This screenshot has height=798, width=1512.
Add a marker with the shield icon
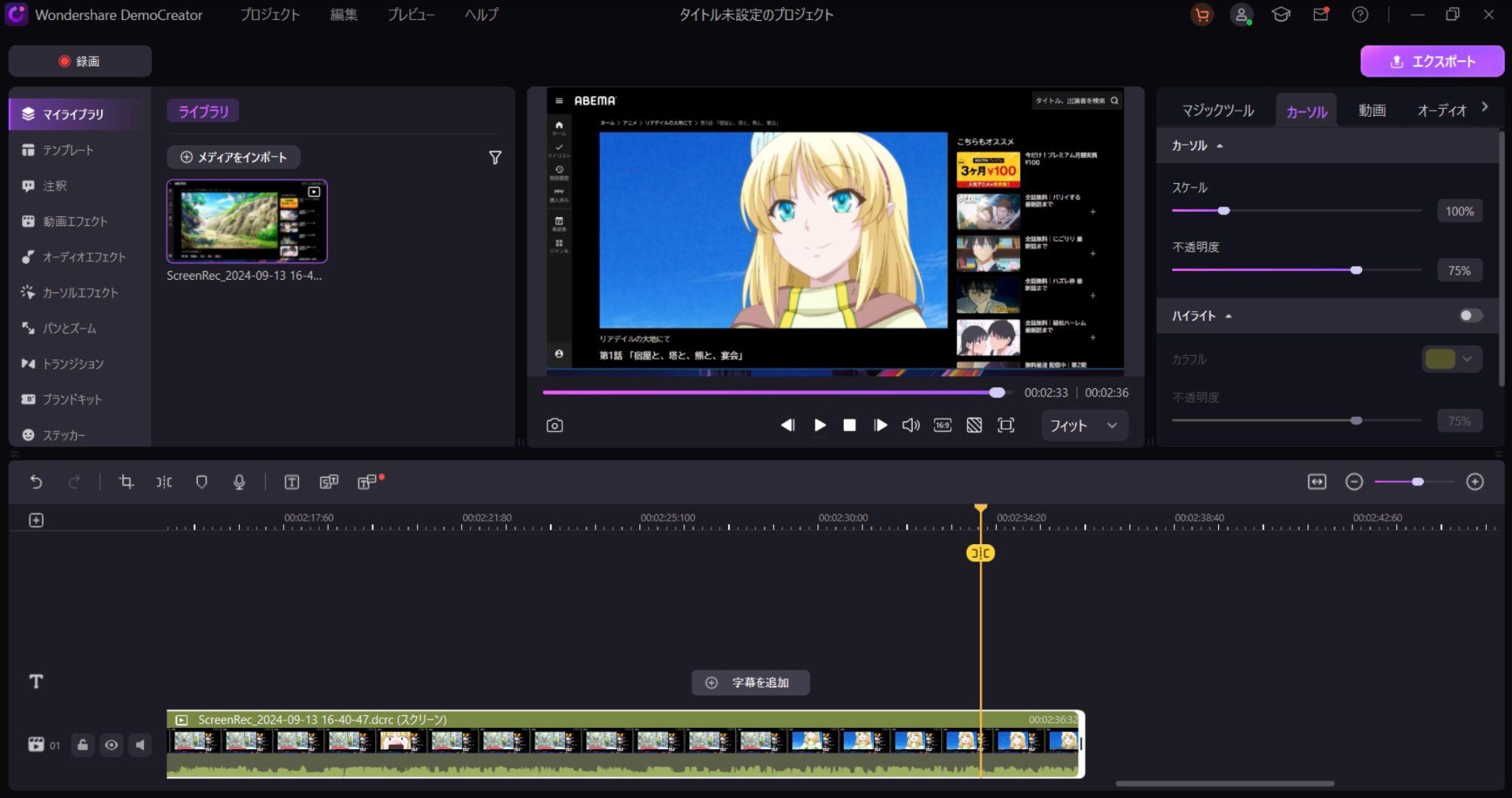pyautogui.click(x=202, y=482)
